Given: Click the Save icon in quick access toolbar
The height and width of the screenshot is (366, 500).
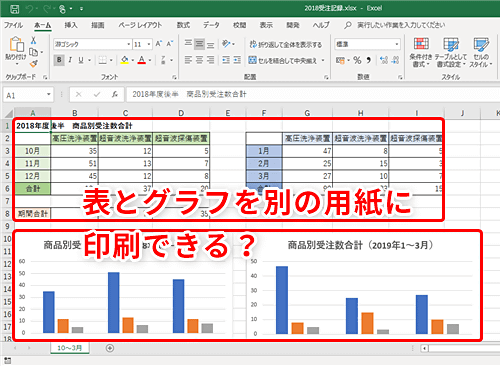Looking at the screenshot, I should [x=14, y=9].
